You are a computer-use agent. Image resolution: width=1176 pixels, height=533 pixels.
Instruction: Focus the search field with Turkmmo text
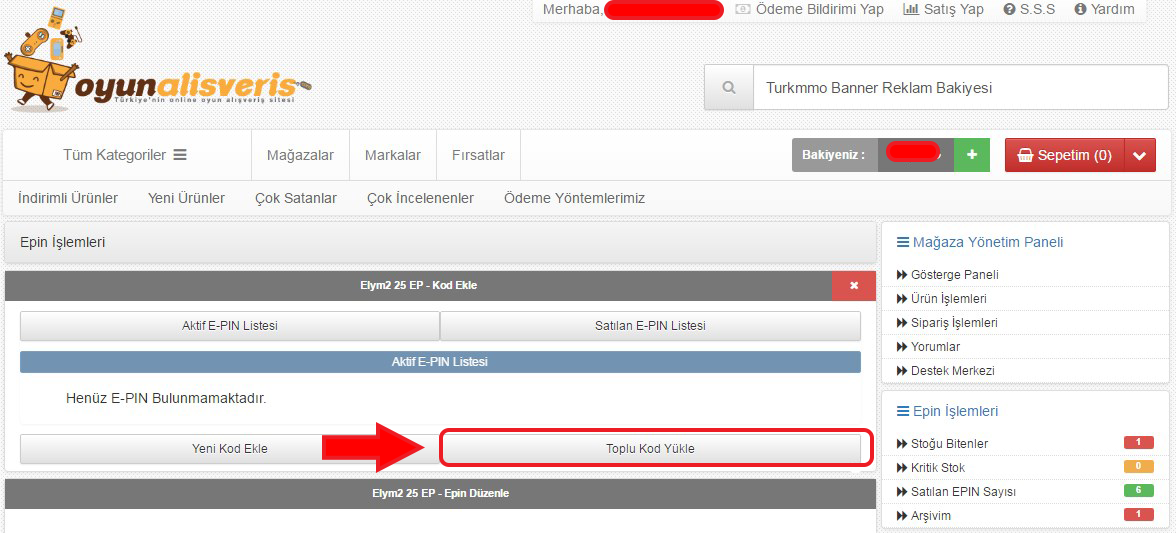click(x=961, y=88)
